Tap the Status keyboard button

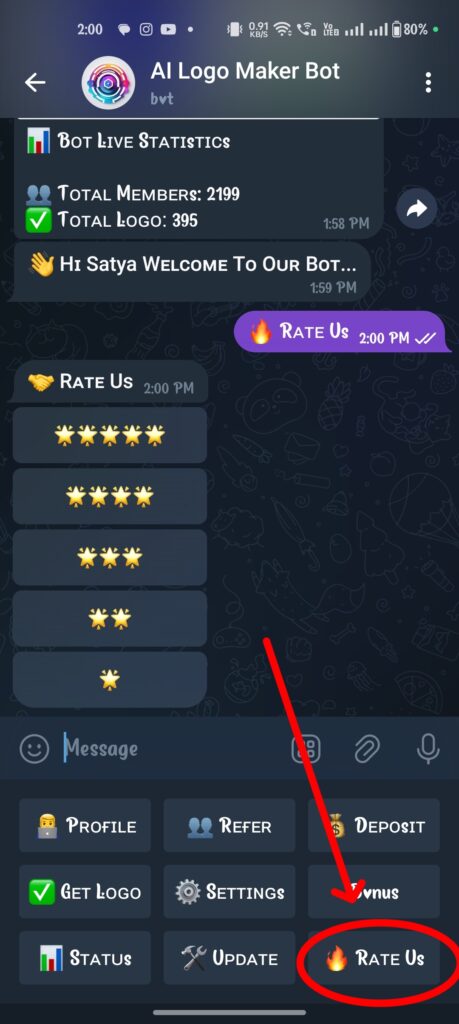pos(85,959)
